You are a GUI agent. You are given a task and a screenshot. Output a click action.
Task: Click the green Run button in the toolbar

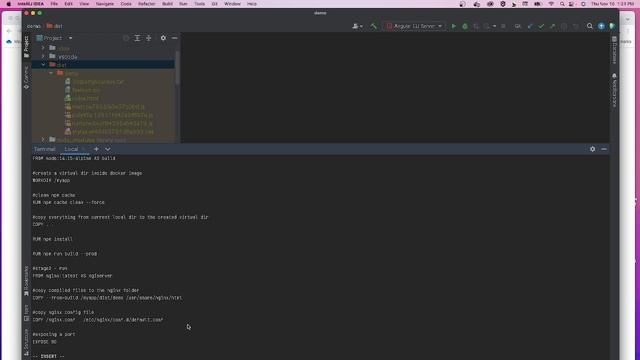pyautogui.click(x=453, y=26)
